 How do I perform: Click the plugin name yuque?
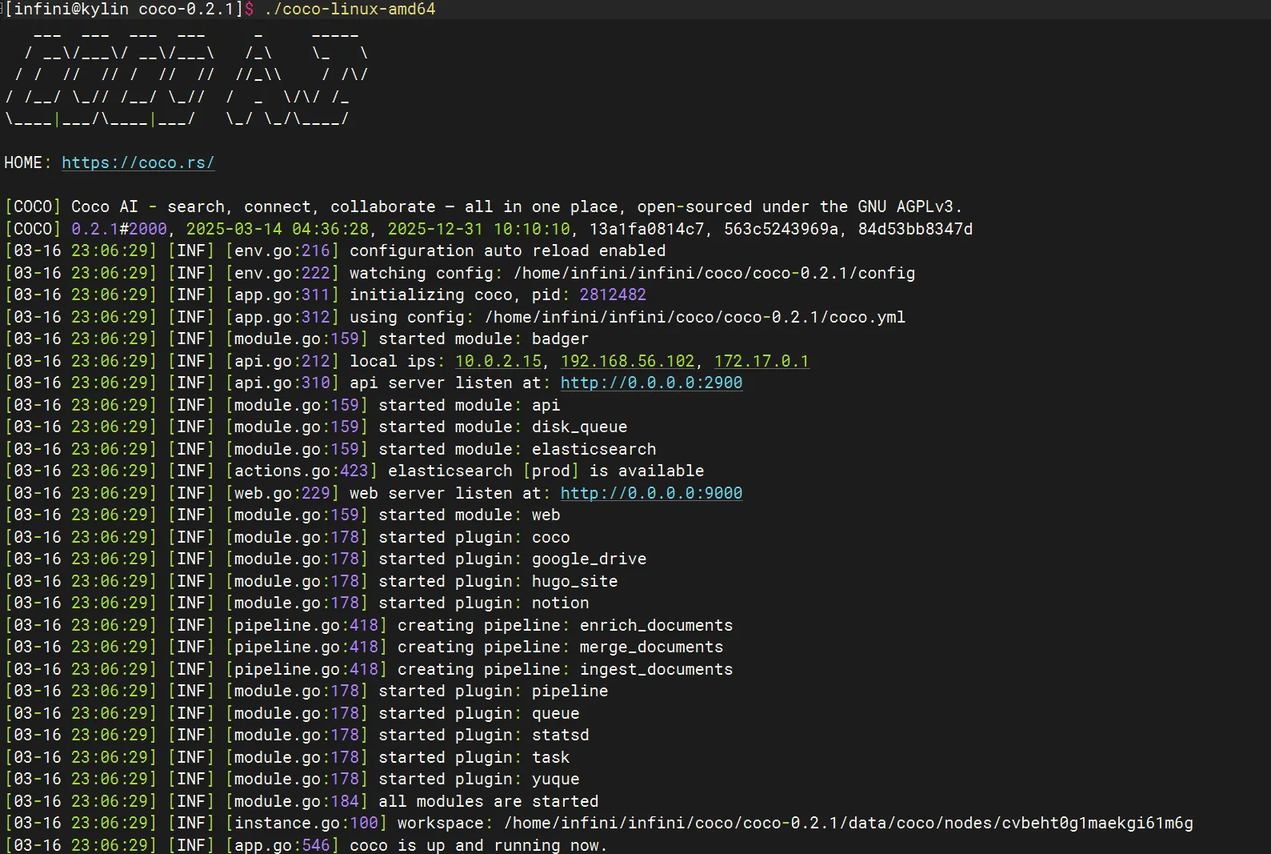click(555, 779)
